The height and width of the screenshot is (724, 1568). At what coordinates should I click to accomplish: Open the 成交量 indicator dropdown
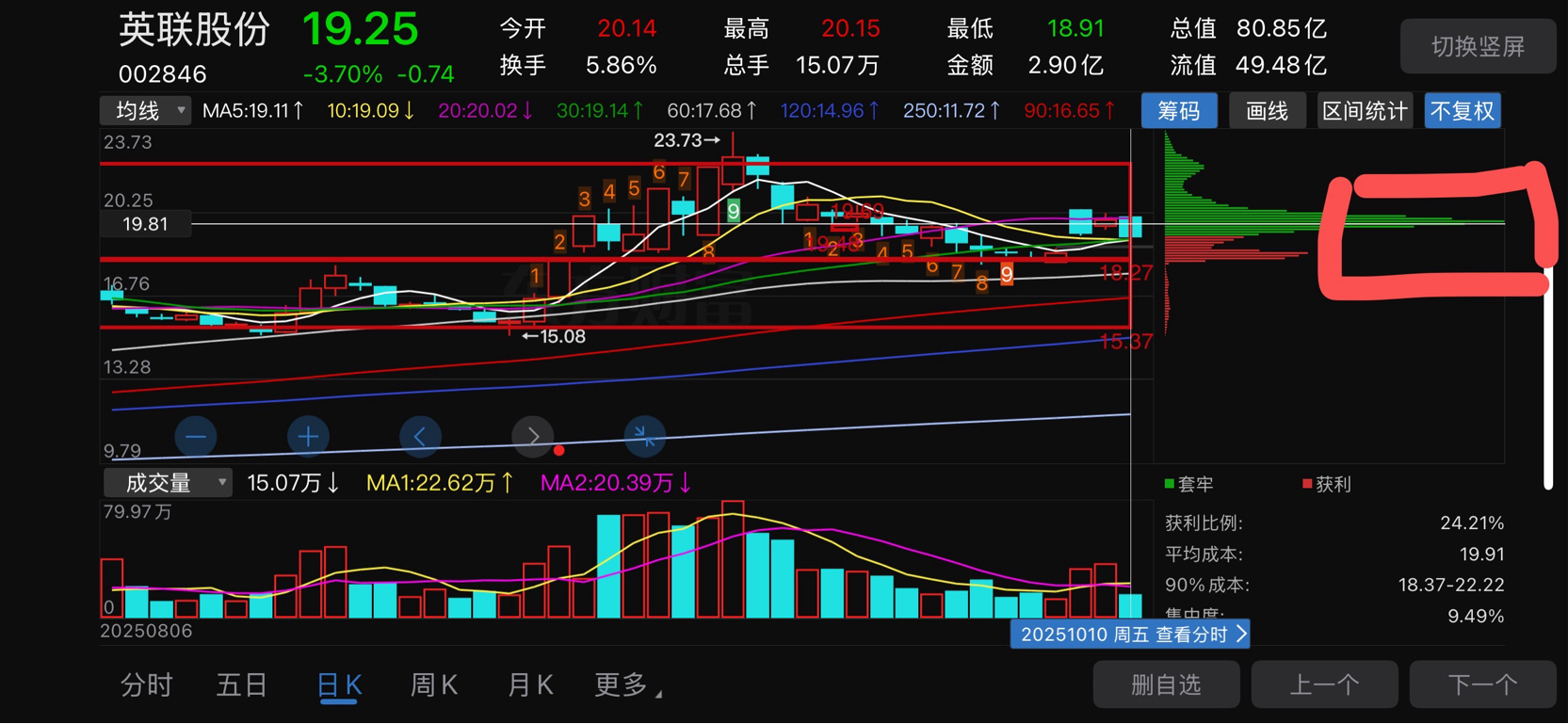(x=168, y=483)
